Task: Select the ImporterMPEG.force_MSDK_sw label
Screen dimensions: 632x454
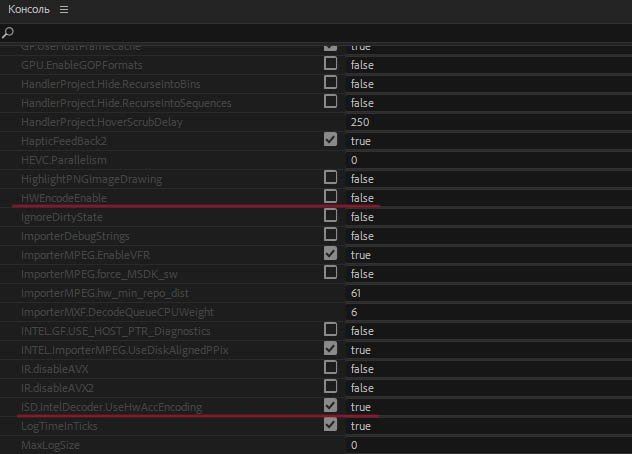Action: [x=100, y=275]
